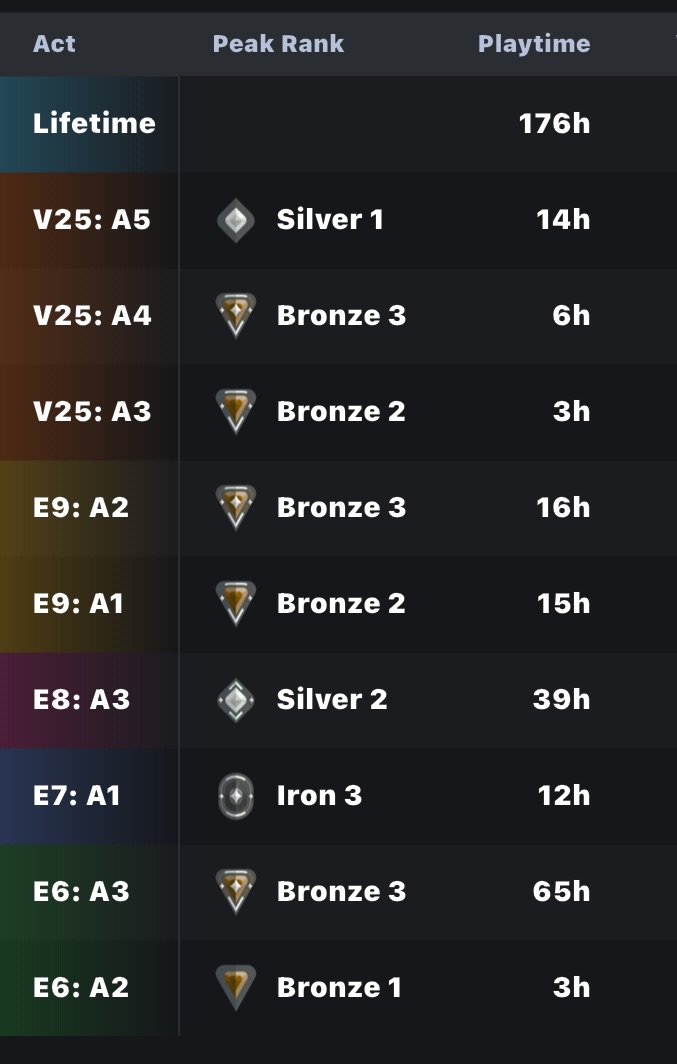Click the Iron 3 rank icon for E7: A1

click(x=235, y=795)
